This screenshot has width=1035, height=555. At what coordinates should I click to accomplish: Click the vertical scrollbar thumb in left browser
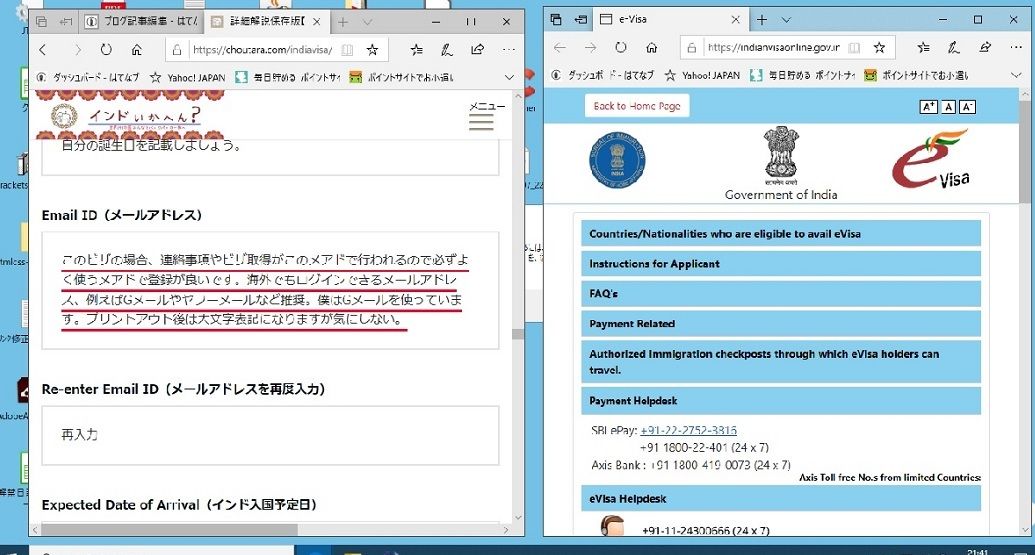pos(518,334)
